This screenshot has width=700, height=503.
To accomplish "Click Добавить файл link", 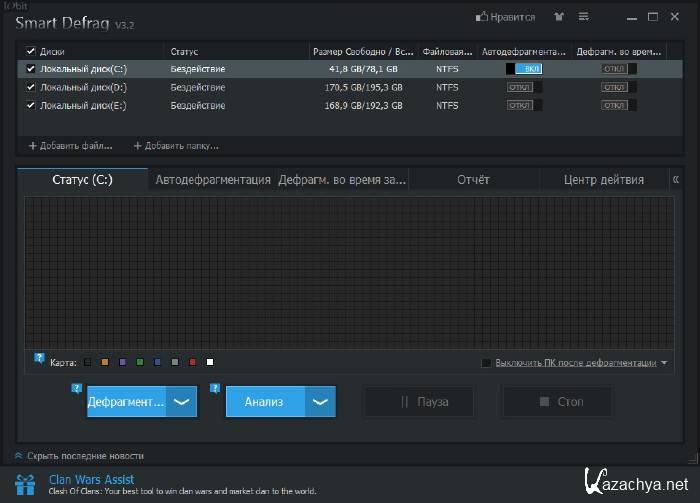I will [70, 146].
